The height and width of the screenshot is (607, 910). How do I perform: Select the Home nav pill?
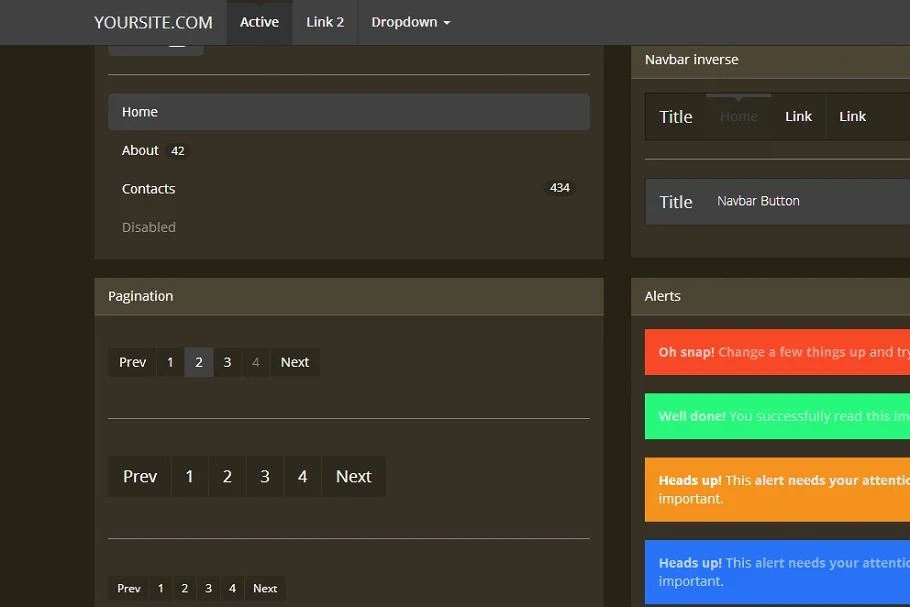click(x=348, y=112)
